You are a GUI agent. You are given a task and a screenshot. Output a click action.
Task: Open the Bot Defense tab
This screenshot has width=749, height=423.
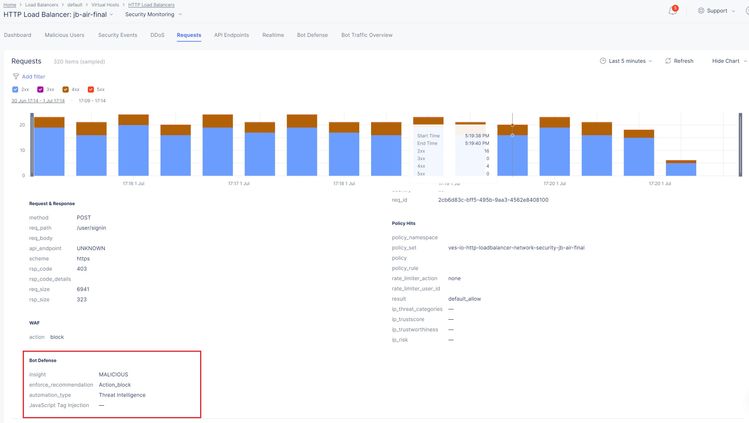click(310, 35)
